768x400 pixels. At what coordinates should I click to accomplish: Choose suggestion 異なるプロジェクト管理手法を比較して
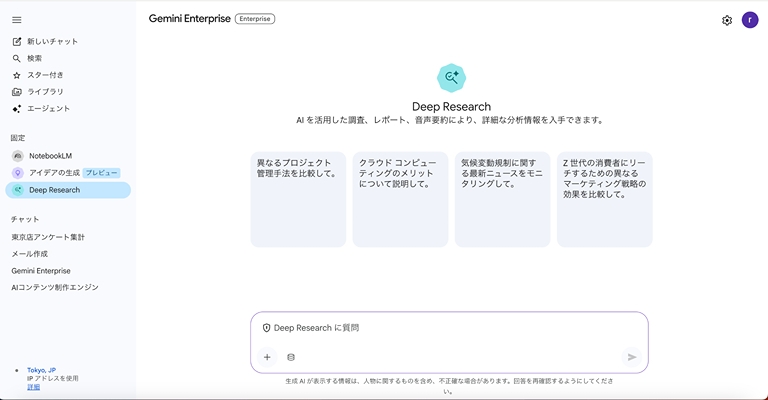(x=298, y=200)
